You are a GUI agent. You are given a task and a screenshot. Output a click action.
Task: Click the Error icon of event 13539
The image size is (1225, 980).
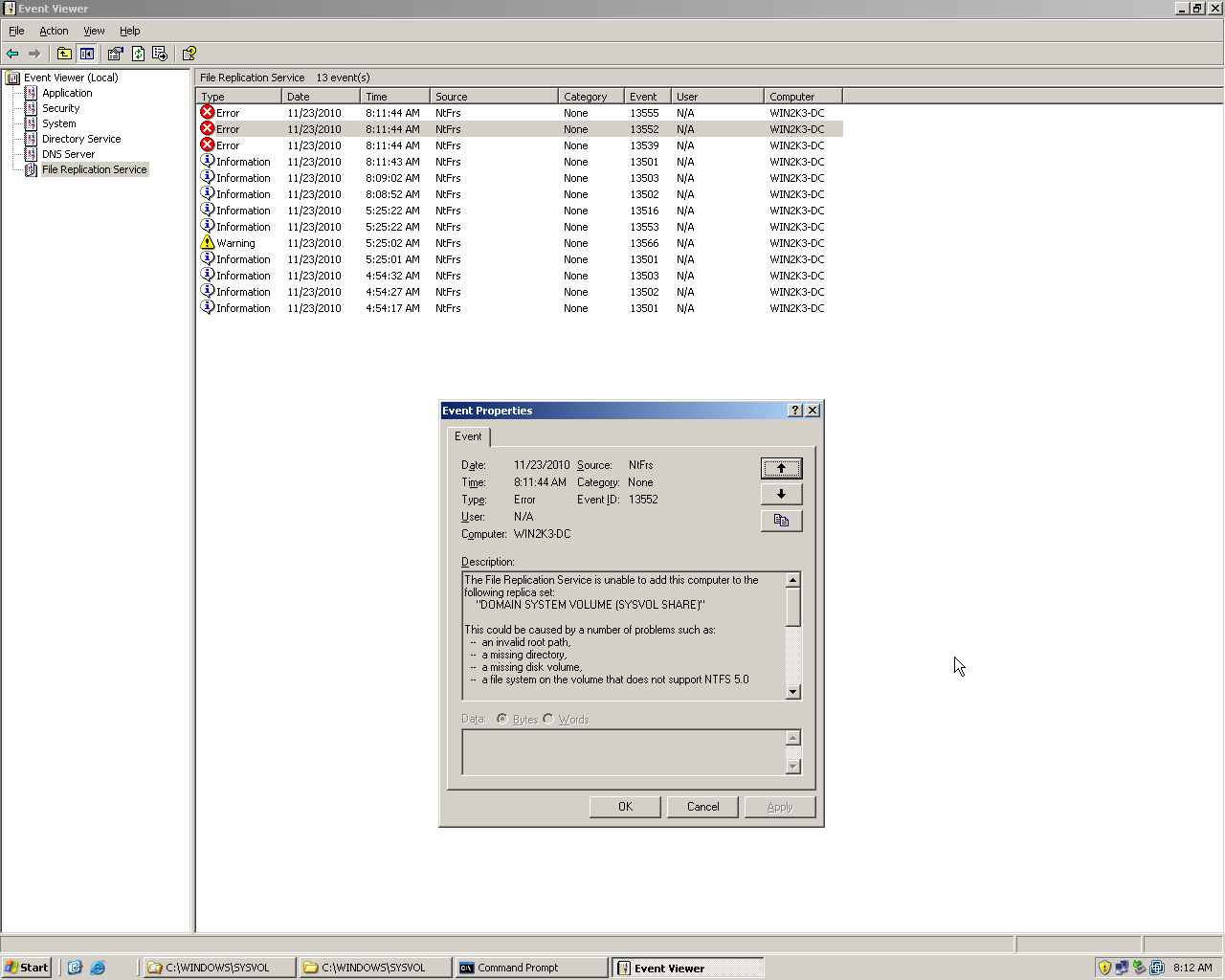(207, 145)
